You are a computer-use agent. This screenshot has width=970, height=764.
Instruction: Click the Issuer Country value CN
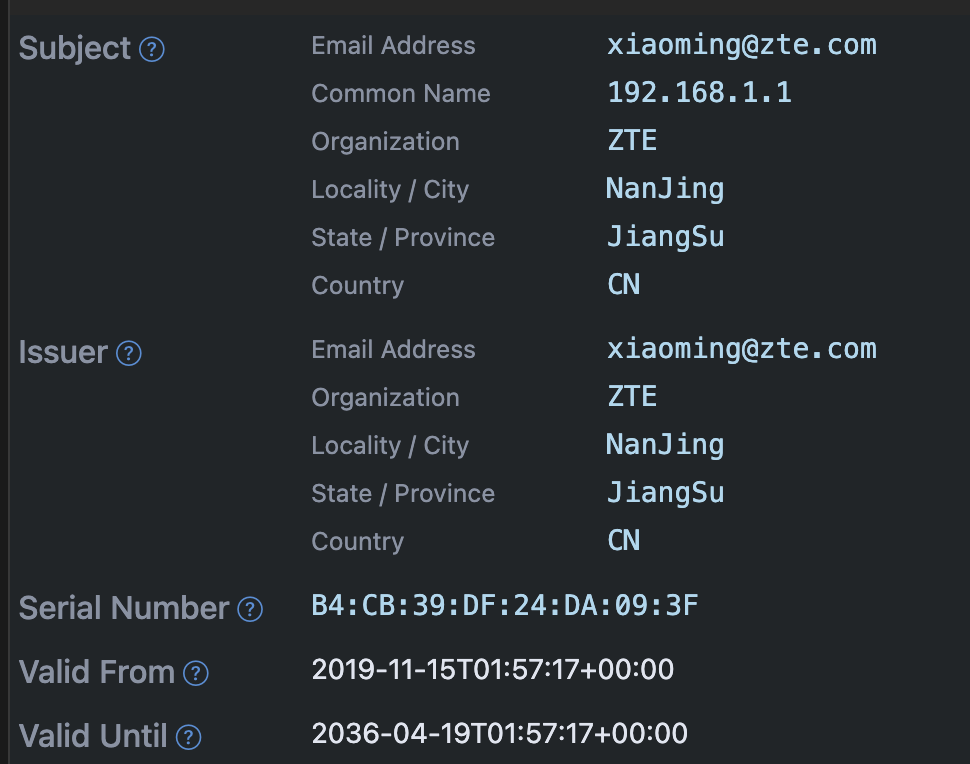[x=624, y=541]
